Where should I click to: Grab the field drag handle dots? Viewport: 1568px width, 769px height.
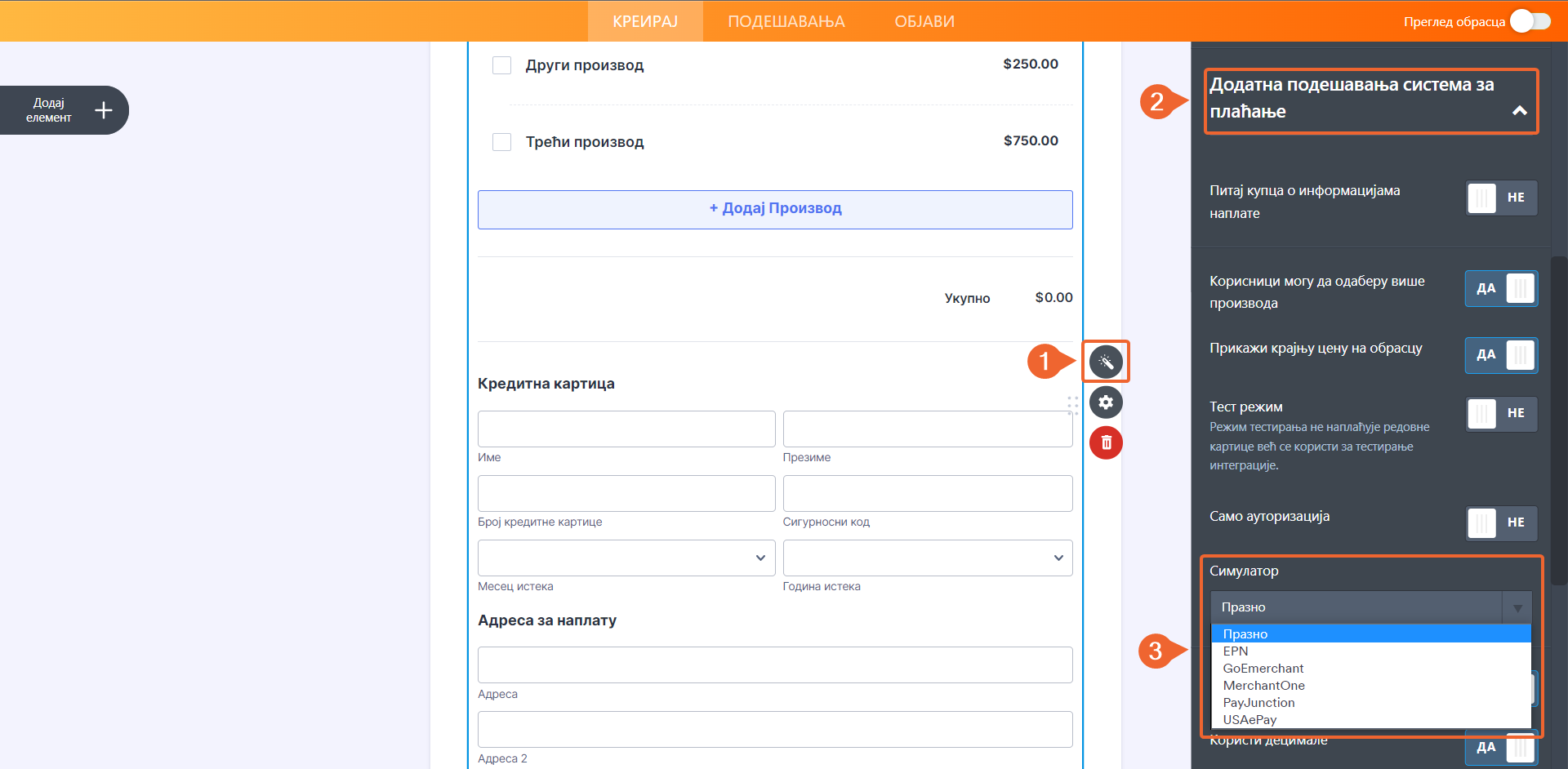click(x=1073, y=406)
